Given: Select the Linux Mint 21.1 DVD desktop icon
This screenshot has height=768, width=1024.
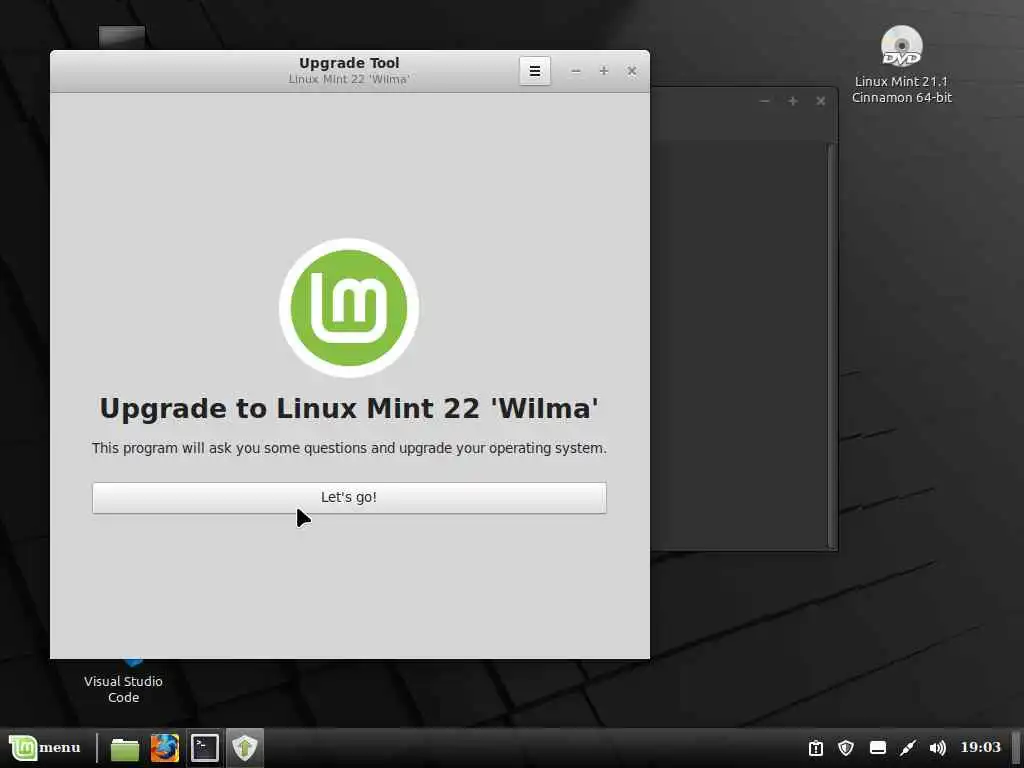Looking at the screenshot, I should coord(901,65).
